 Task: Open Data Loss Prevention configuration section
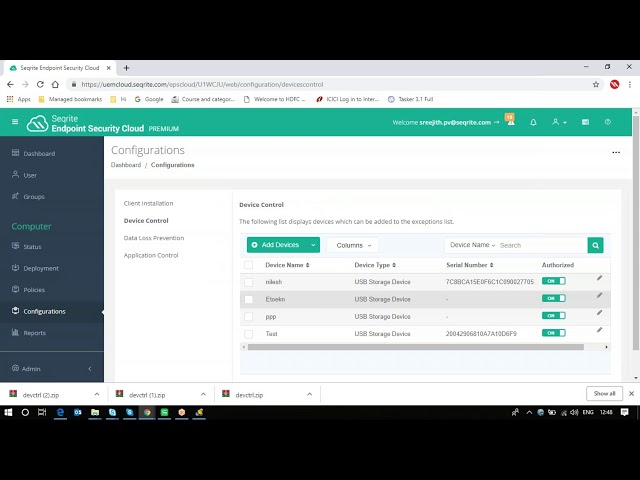click(154, 238)
